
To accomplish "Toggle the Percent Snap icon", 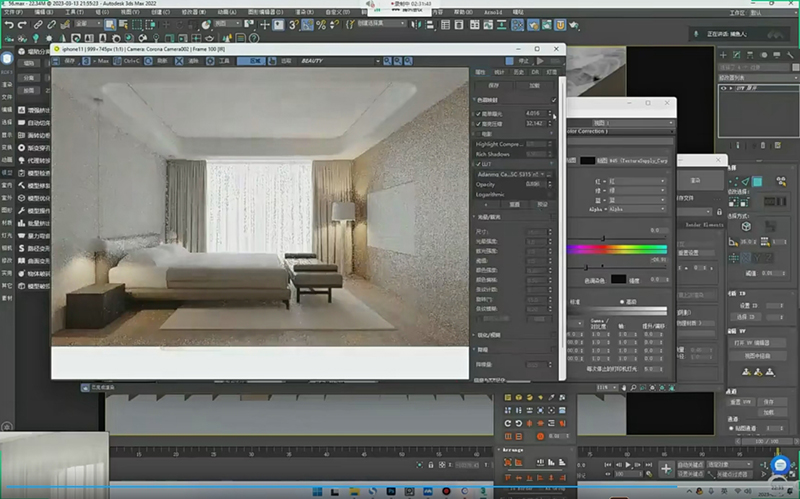I will (321, 24).
